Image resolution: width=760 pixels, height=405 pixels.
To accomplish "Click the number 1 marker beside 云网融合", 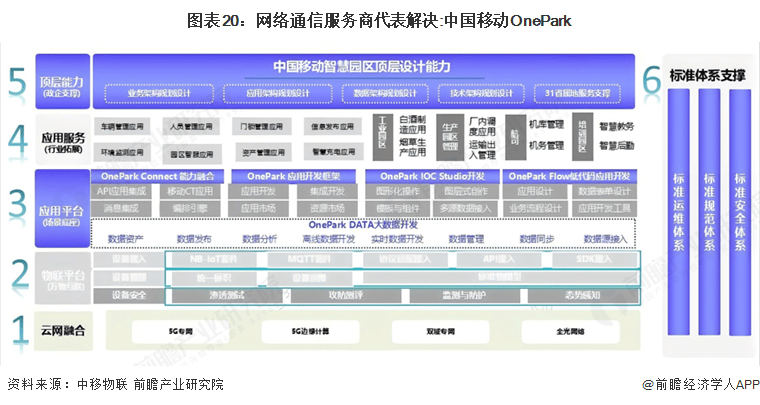I will pyautogui.click(x=17, y=328).
